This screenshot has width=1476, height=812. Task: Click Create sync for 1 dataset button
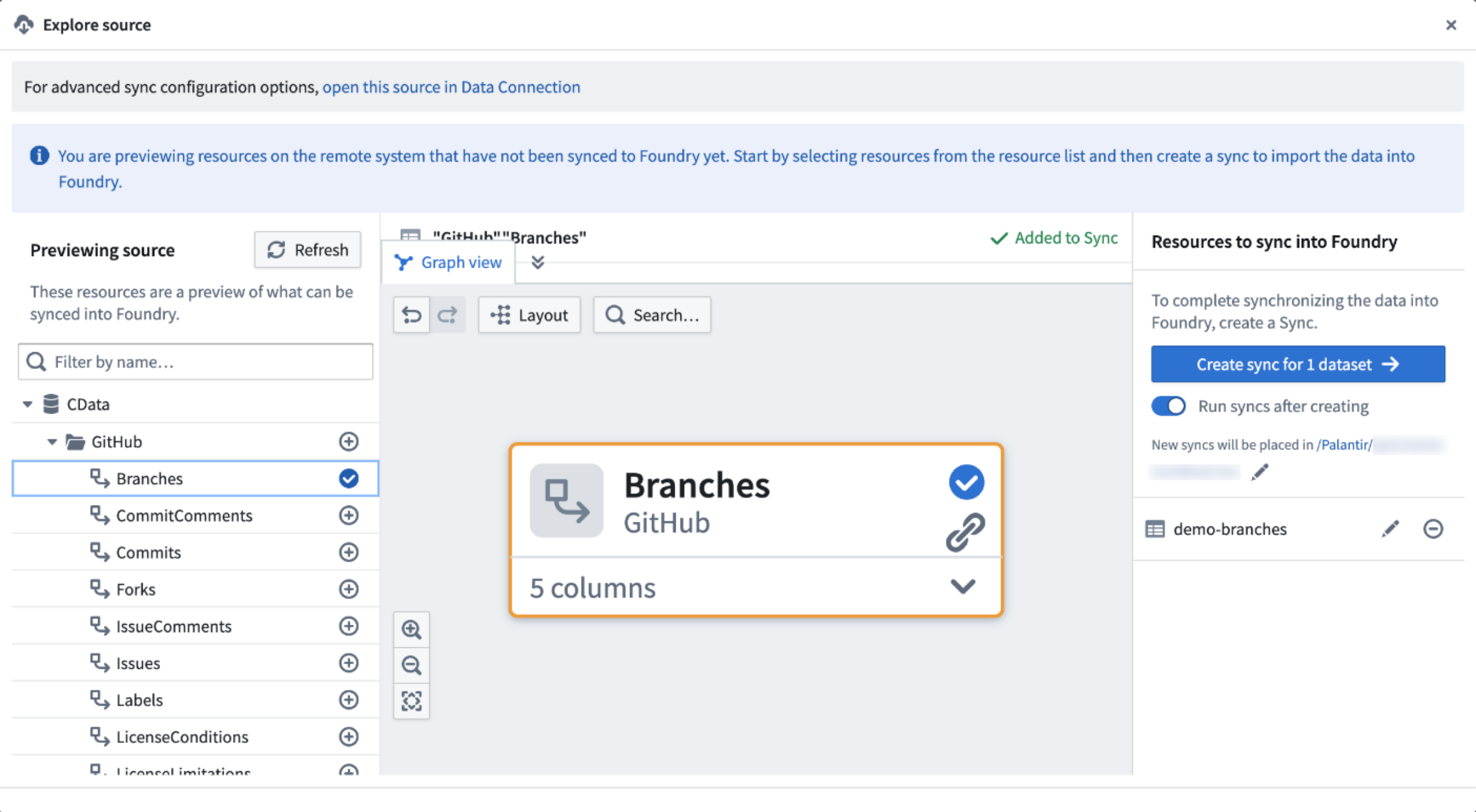pyautogui.click(x=1297, y=364)
